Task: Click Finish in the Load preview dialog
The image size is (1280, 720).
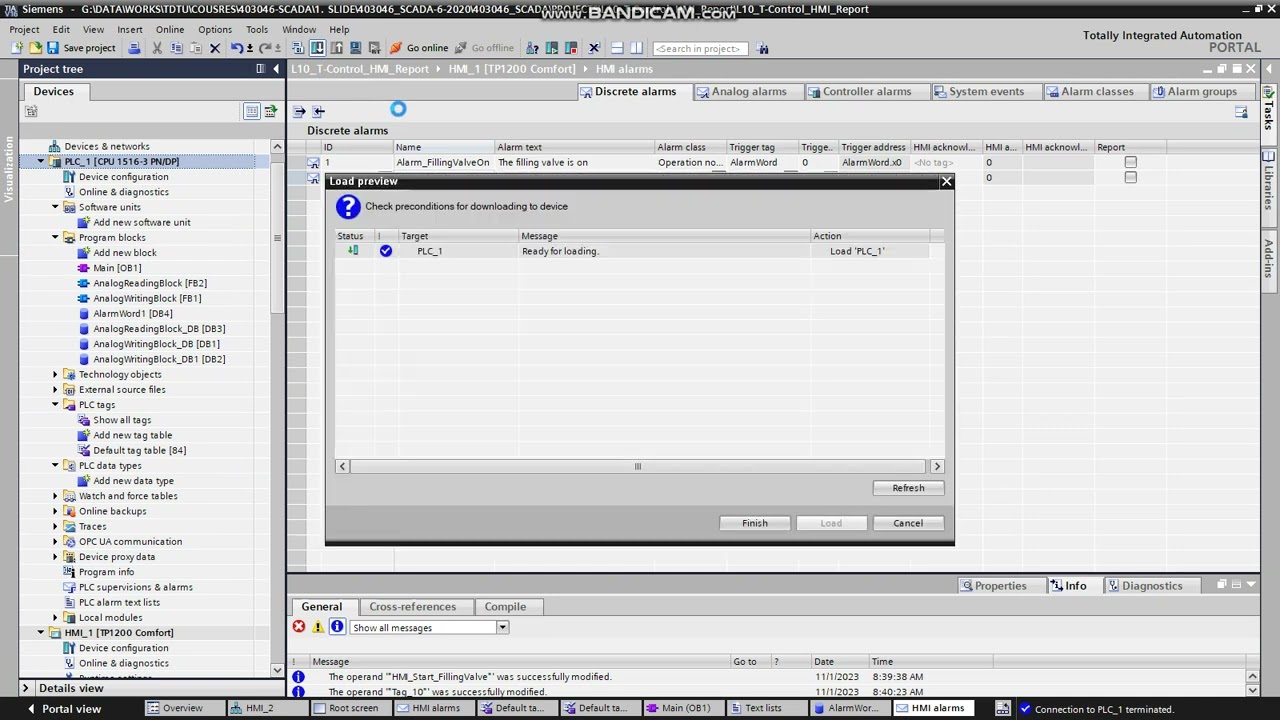Action: (x=755, y=523)
